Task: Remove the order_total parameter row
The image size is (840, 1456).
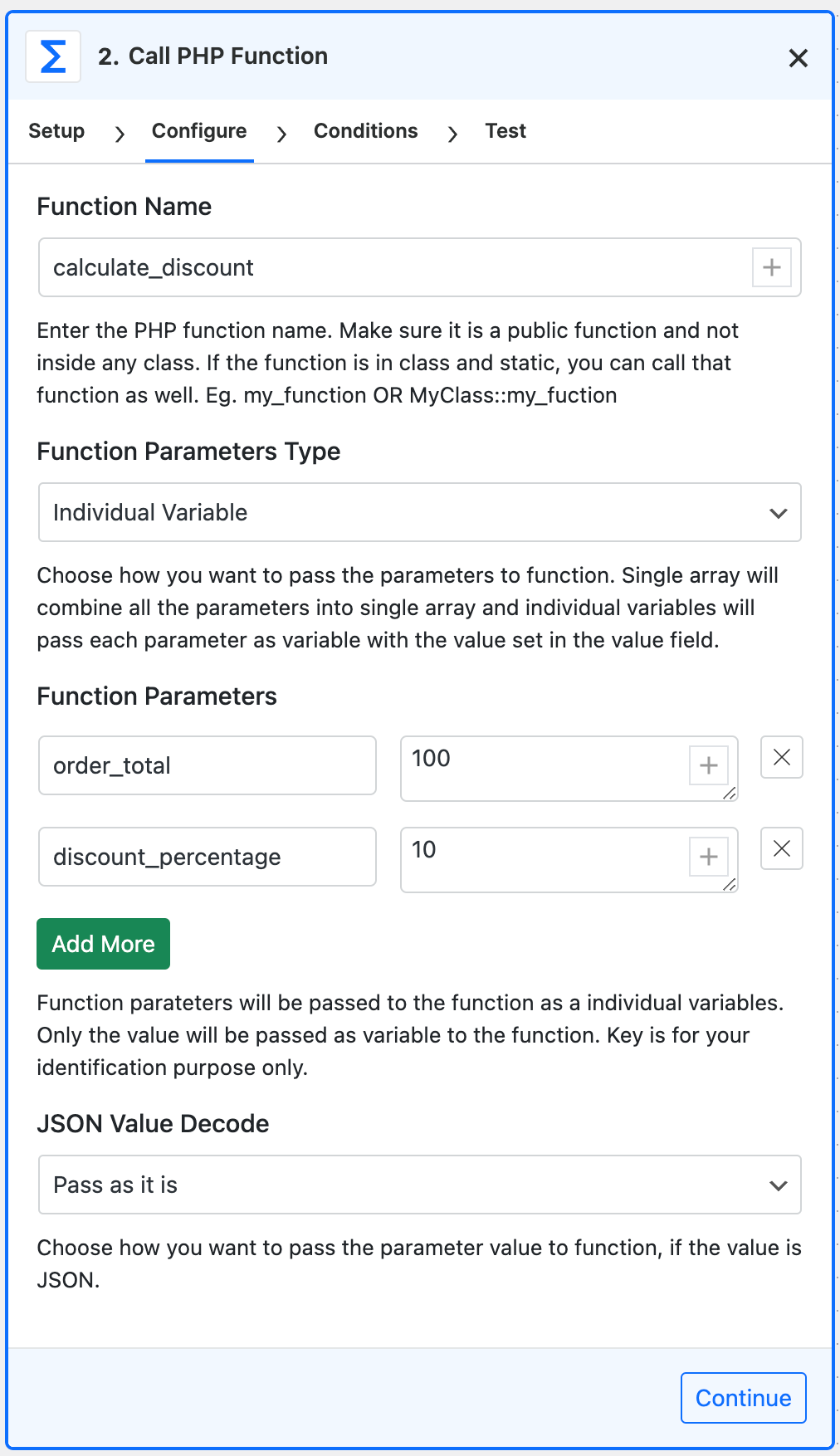Action: click(782, 757)
